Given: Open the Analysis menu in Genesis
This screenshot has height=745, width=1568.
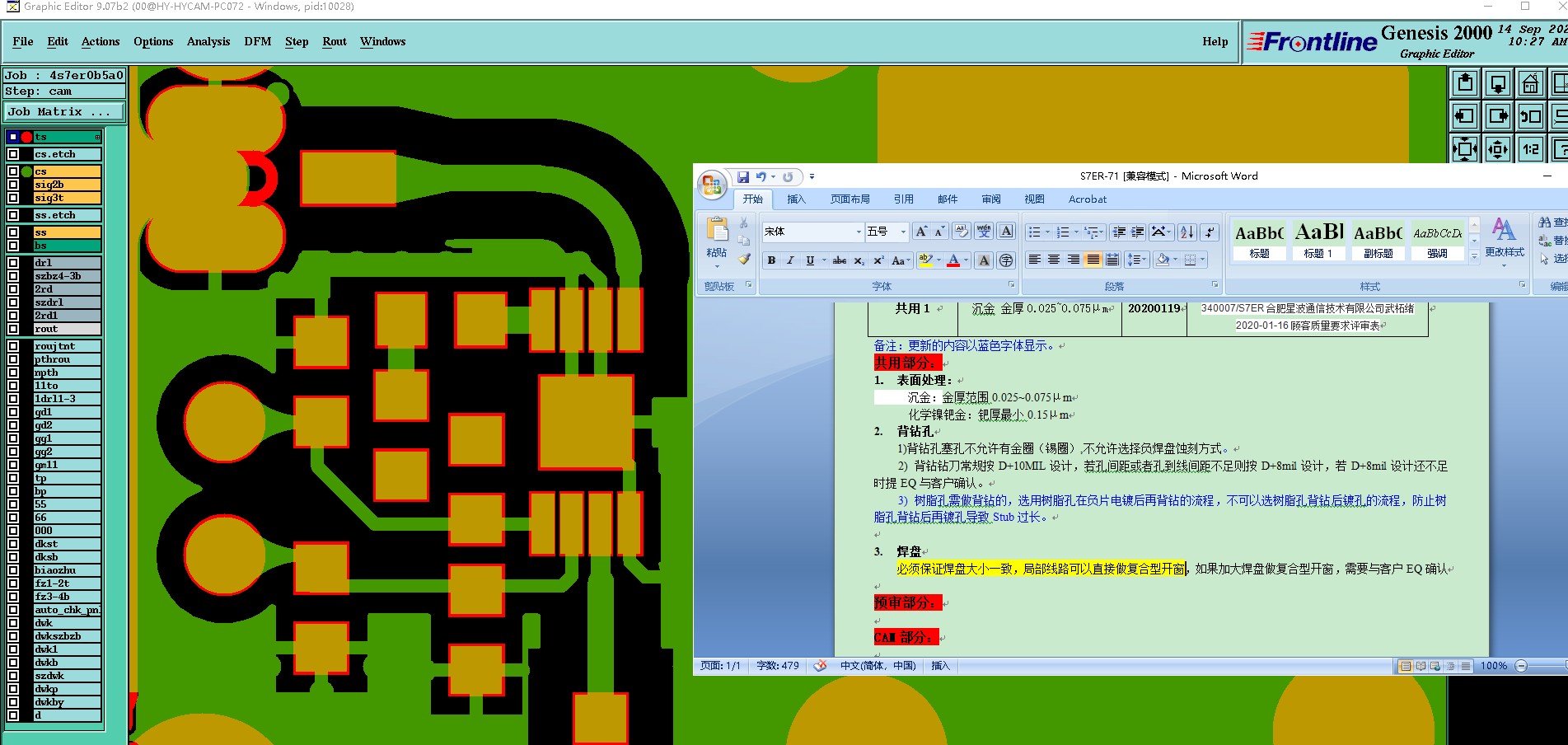Looking at the screenshot, I should click(x=208, y=42).
